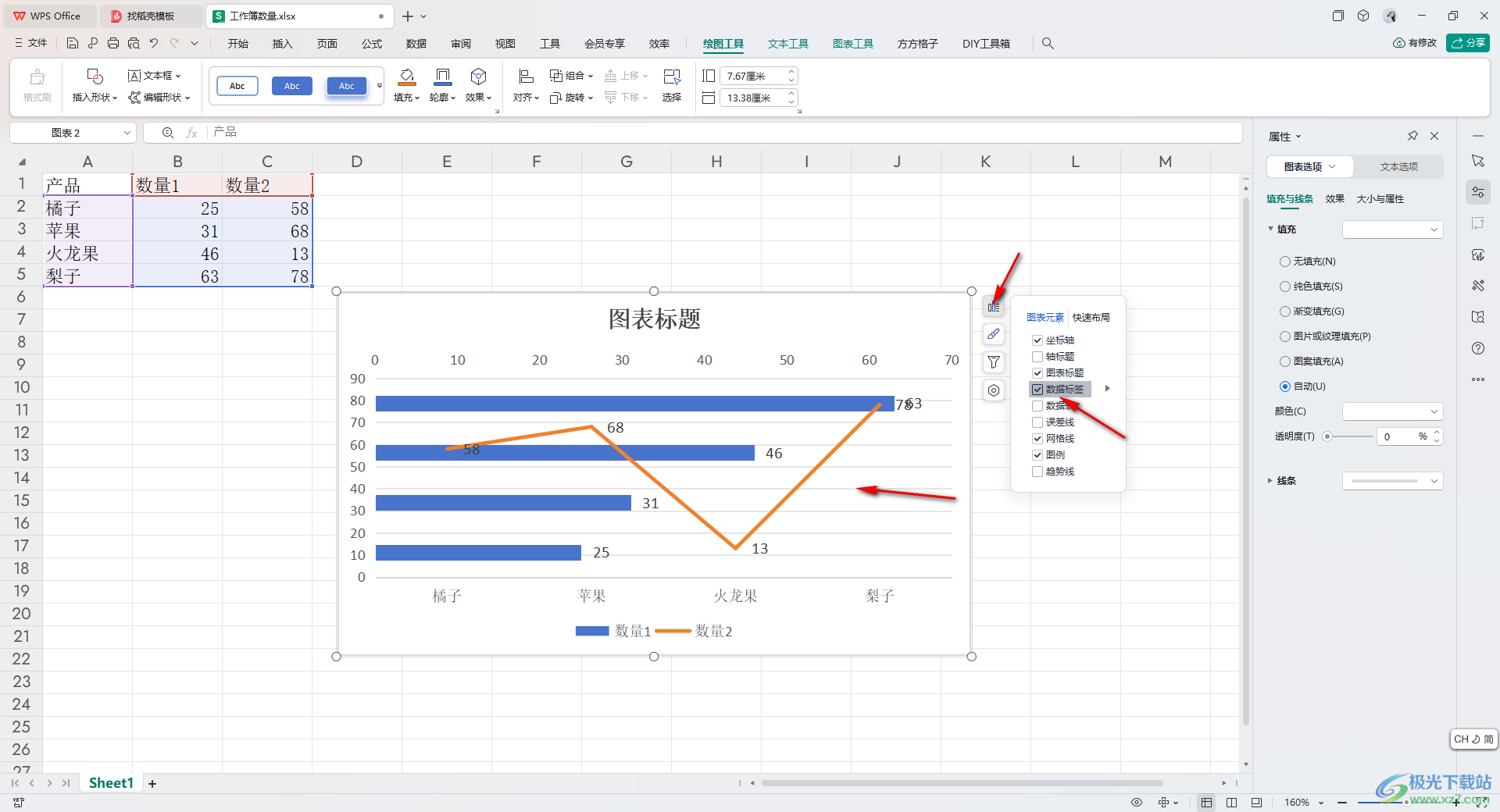Open the 插入 ribbon tab
Image resolution: width=1500 pixels, height=812 pixels.
tap(282, 44)
